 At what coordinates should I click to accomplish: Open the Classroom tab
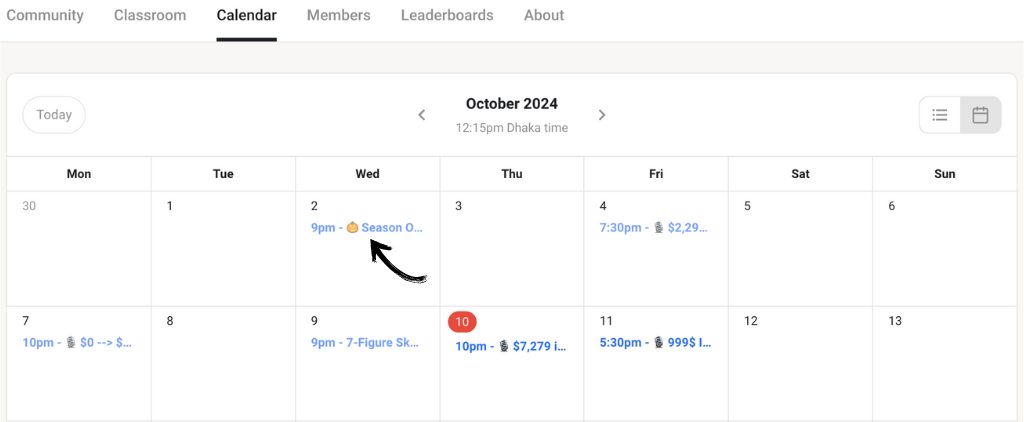(150, 15)
